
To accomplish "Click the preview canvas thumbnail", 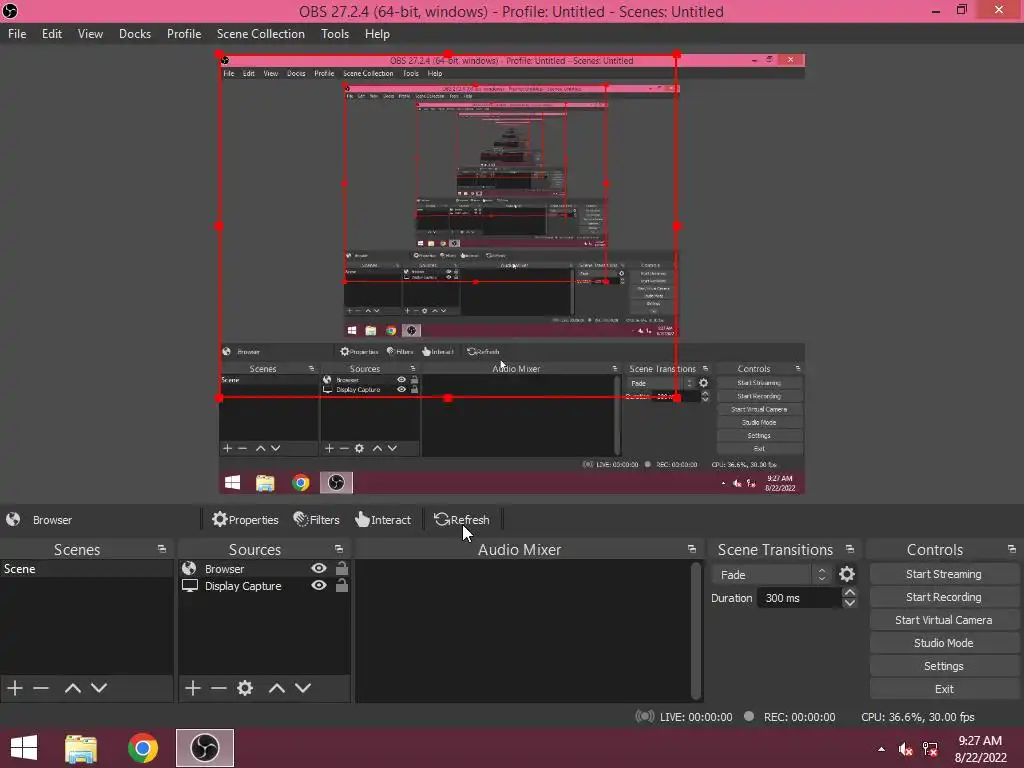I will 511,274.
